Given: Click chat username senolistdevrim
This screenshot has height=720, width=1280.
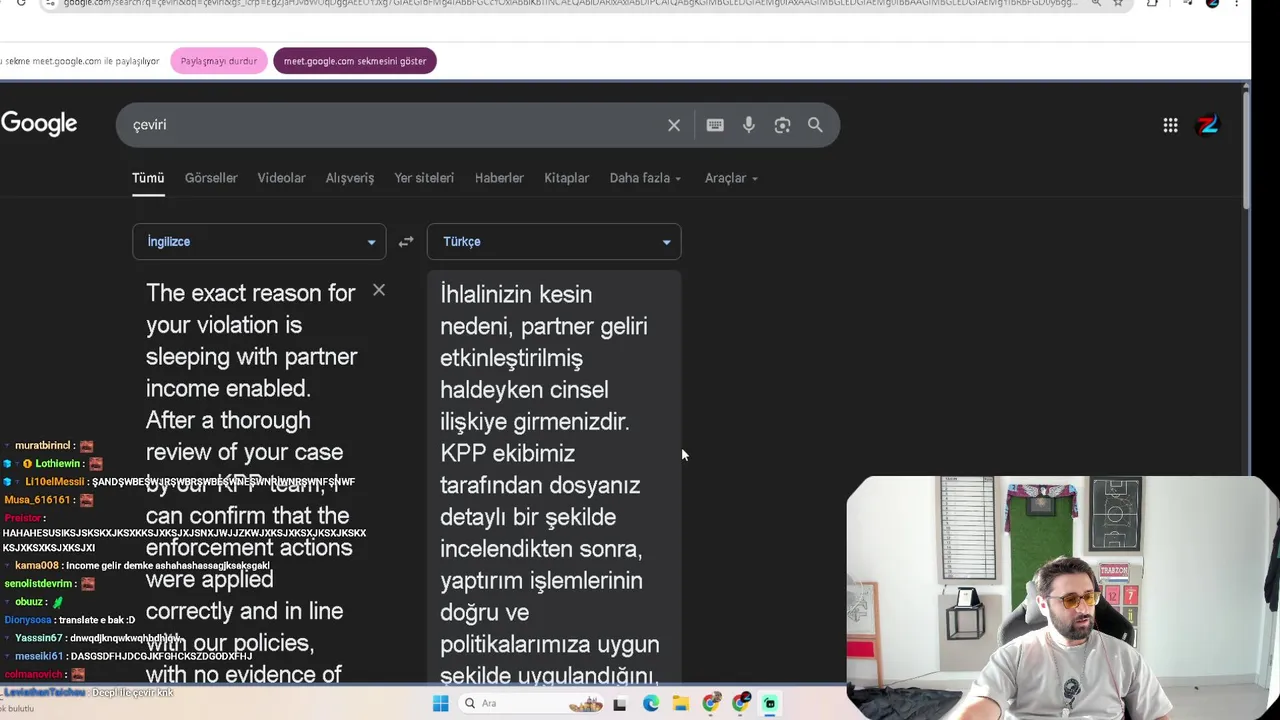Looking at the screenshot, I should (x=38, y=584).
